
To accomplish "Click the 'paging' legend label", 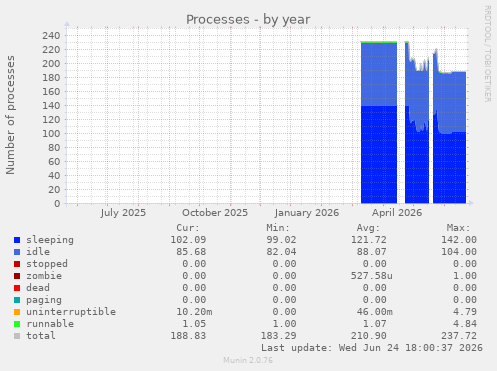I will 44,300.
